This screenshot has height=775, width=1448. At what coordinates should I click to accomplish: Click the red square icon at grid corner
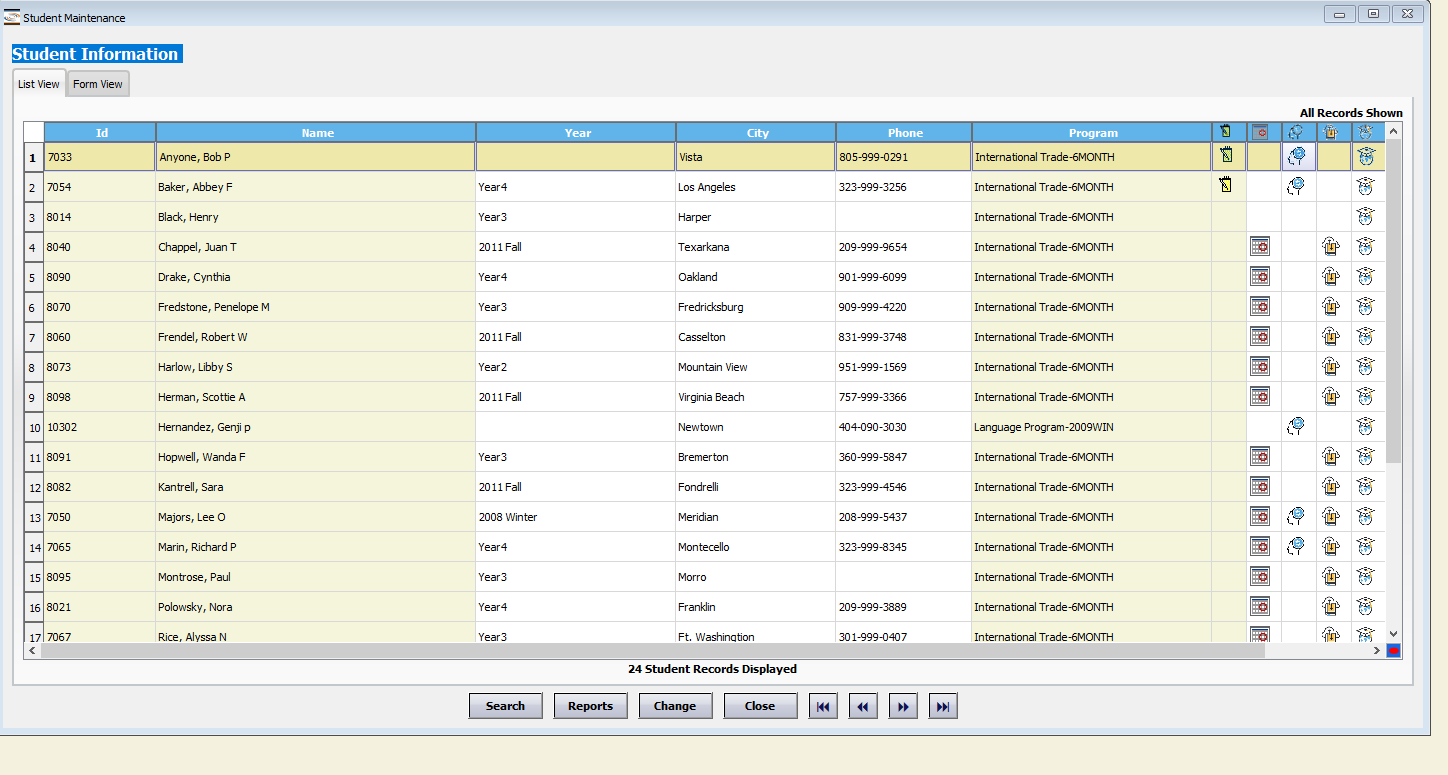click(x=1394, y=651)
